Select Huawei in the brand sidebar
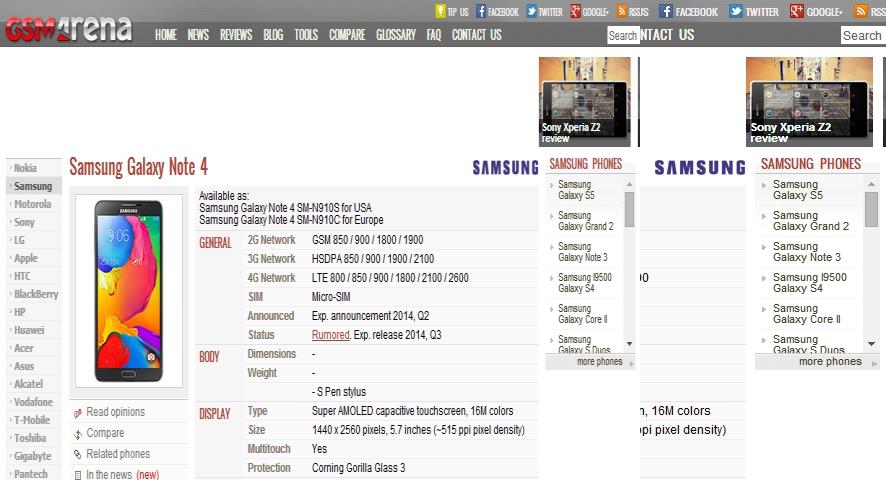The height and width of the screenshot is (480, 886). (29, 330)
